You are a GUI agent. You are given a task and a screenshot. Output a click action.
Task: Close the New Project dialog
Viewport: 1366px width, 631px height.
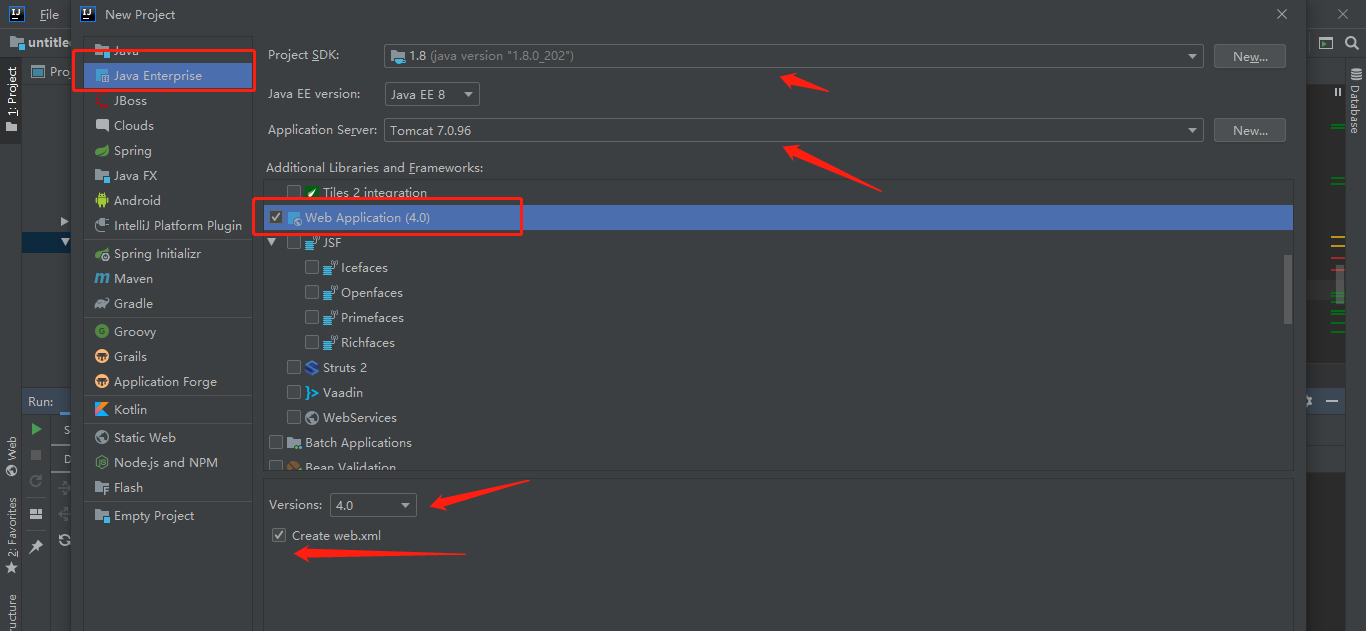pyautogui.click(x=1283, y=14)
